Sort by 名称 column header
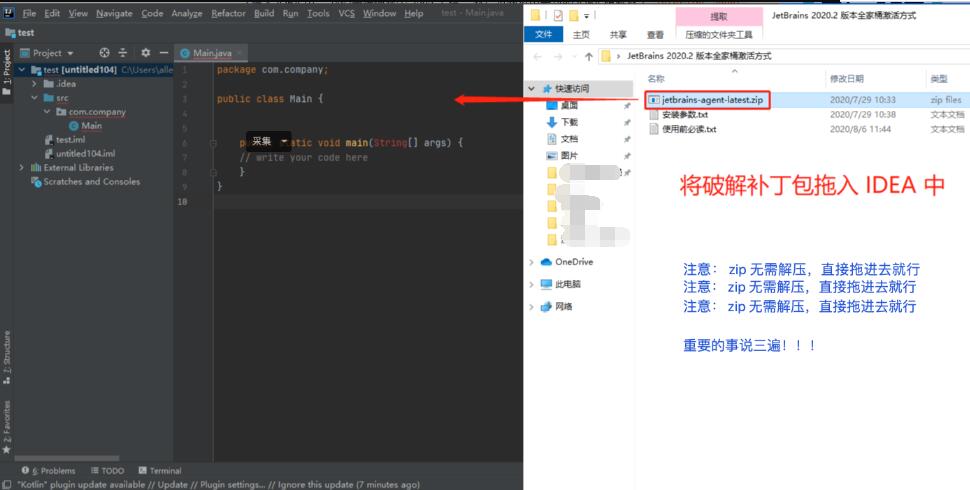Image resolution: width=970 pixels, height=490 pixels. click(656, 79)
